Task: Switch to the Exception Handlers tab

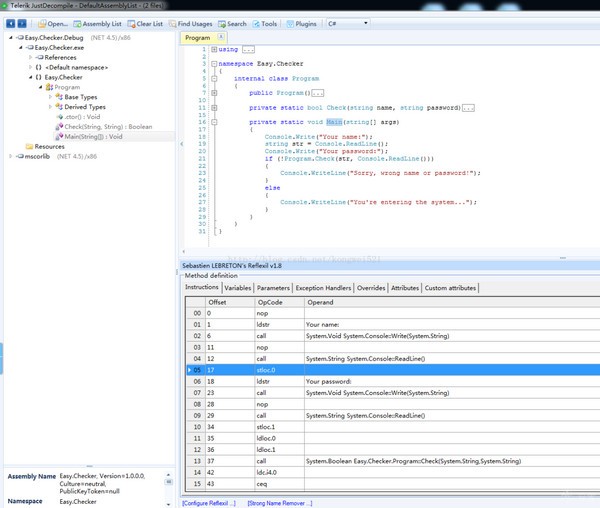Action: coord(324,288)
